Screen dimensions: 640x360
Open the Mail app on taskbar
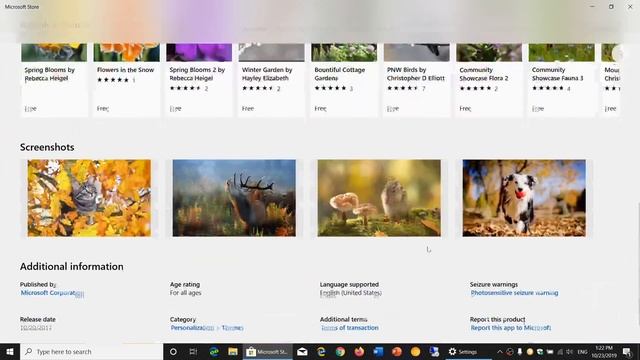302,351
